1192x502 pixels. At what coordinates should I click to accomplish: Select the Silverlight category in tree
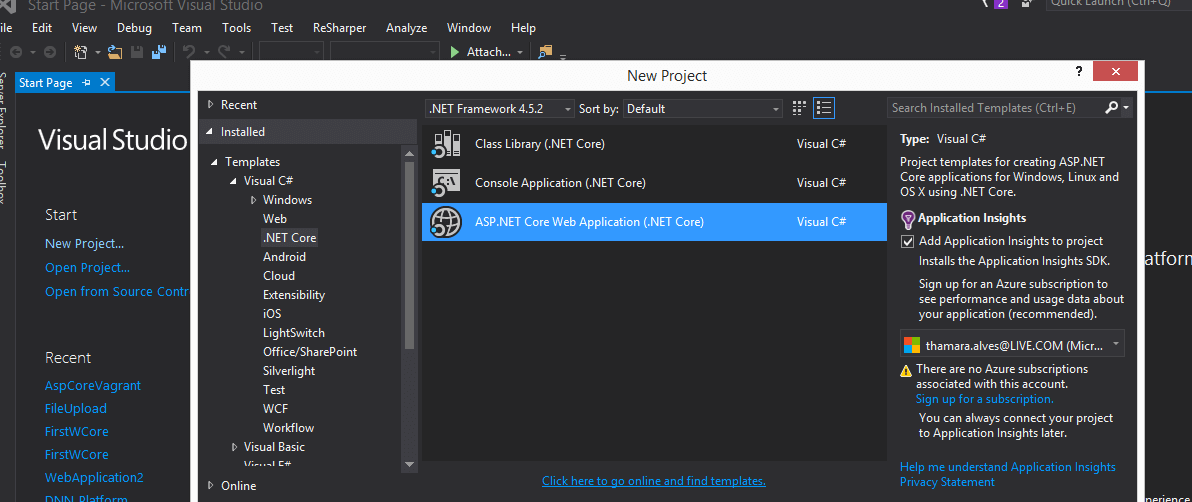click(x=289, y=371)
